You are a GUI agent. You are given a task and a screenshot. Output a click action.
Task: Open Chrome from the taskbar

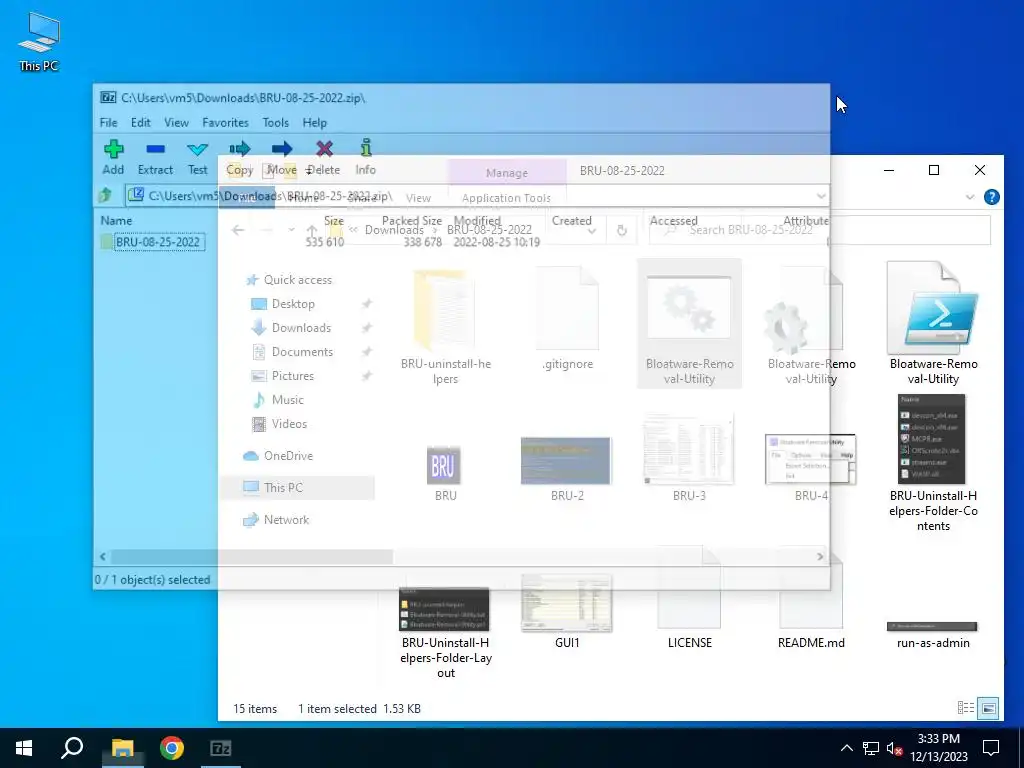[x=172, y=748]
